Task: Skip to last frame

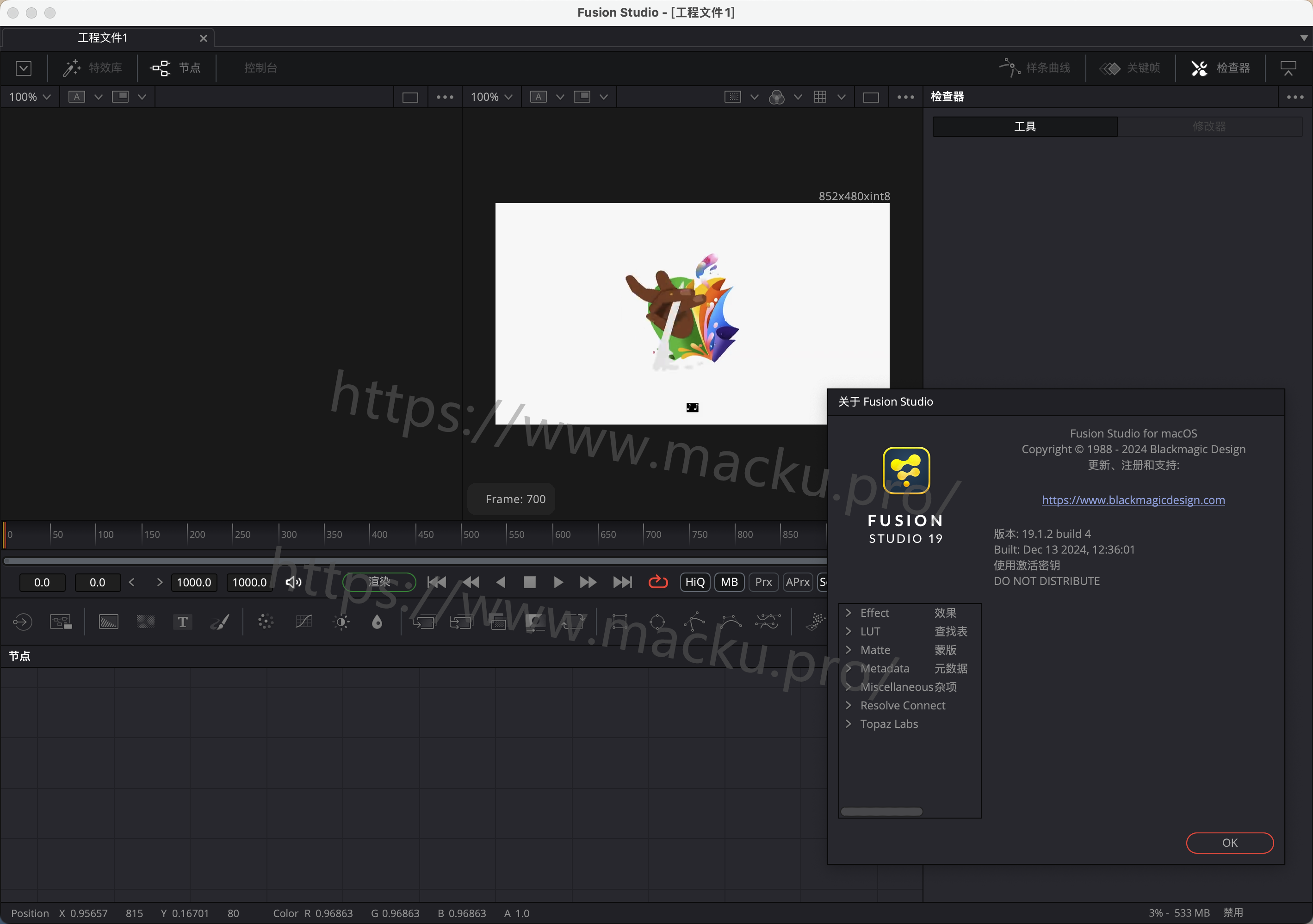Action: (622, 581)
